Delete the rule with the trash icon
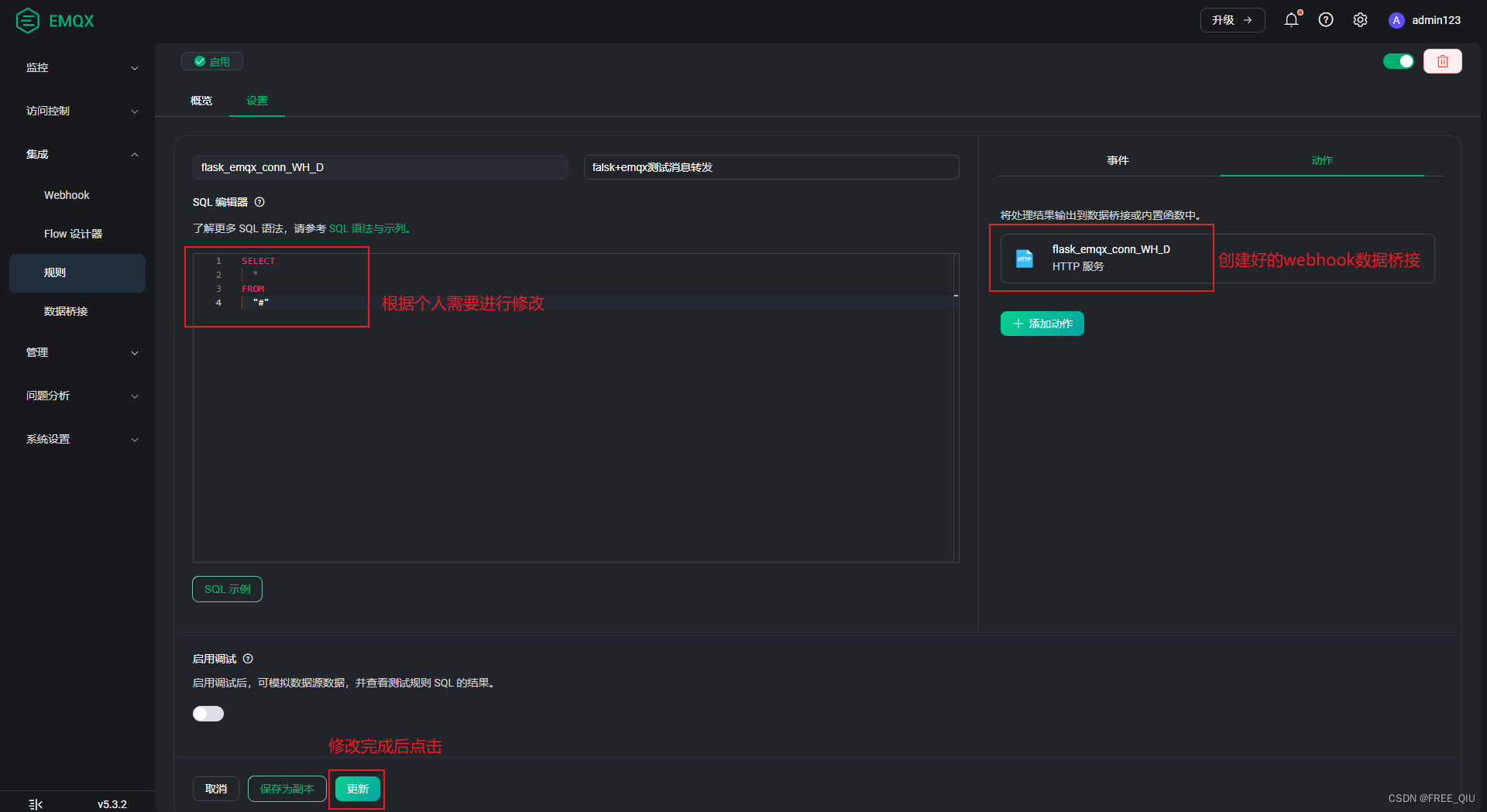 (x=1442, y=61)
